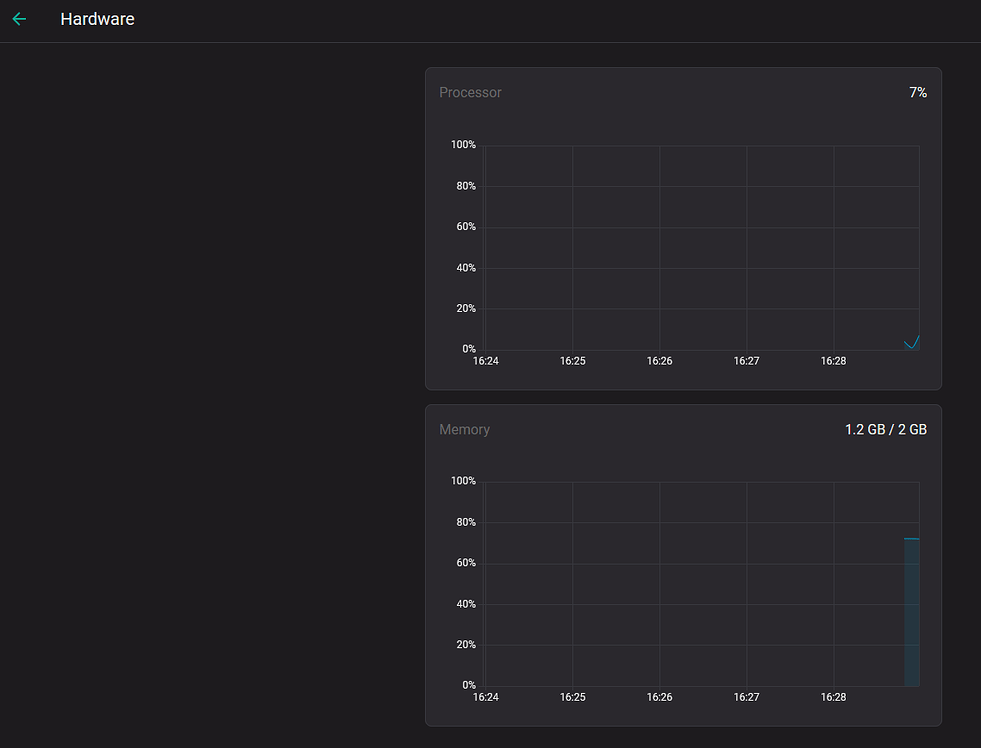981x748 pixels.
Task: Click the 20% axis label in Memory chart
Action: [x=466, y=645]
